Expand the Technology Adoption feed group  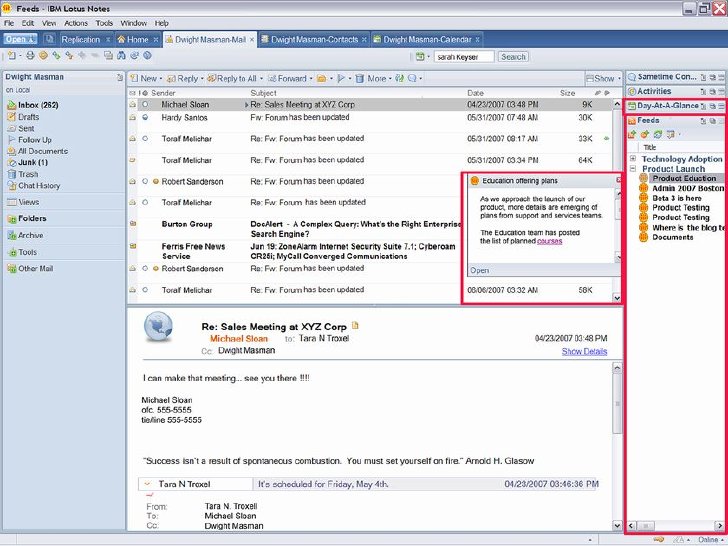point(633,159)
